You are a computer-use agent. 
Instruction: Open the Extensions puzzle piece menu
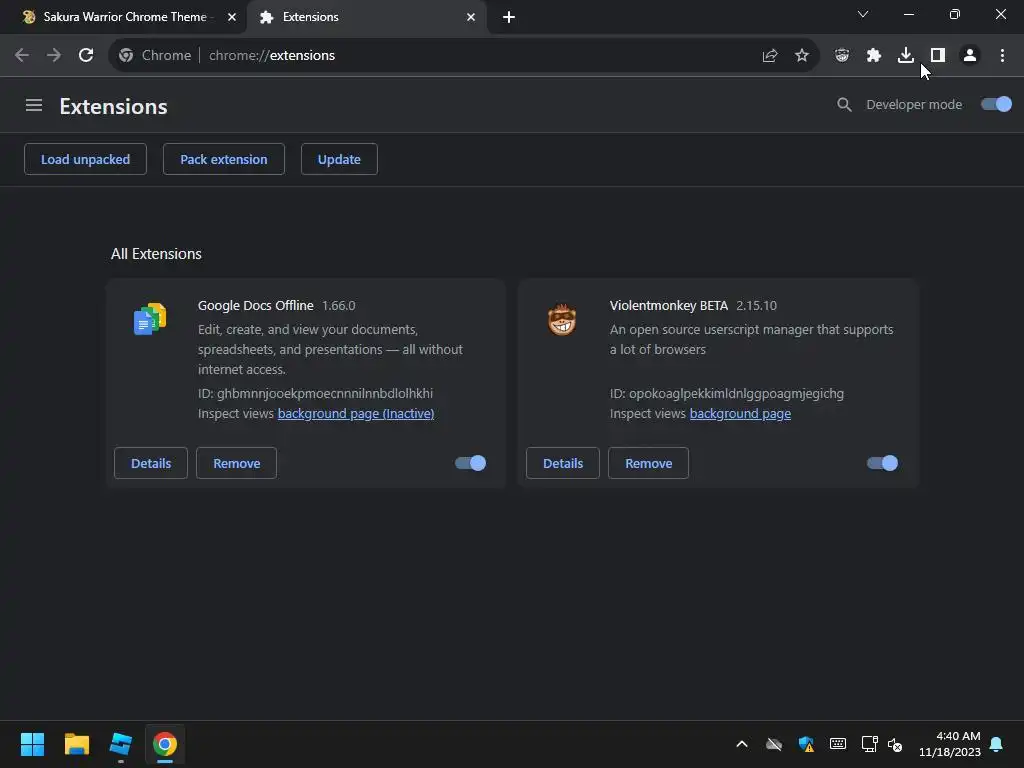pyautogui.click(x=874, y=56)
